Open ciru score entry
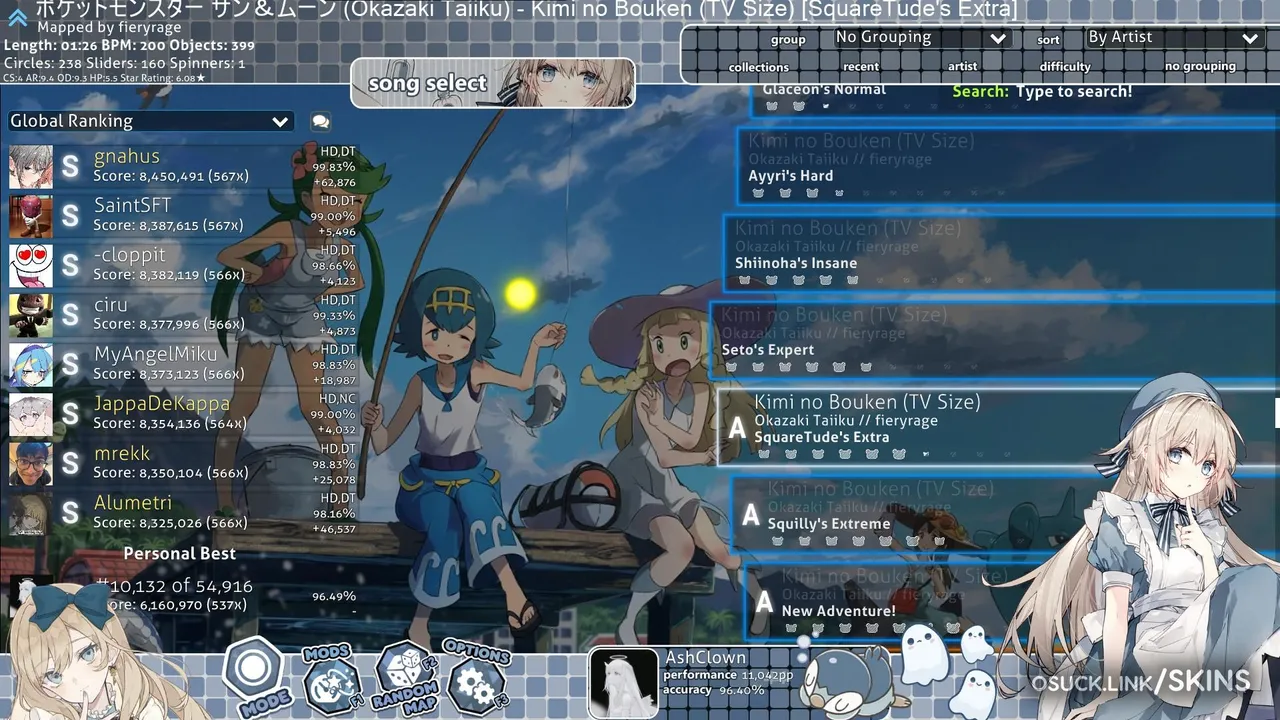Screen dimensions: 1280x720 click(182, 315)
